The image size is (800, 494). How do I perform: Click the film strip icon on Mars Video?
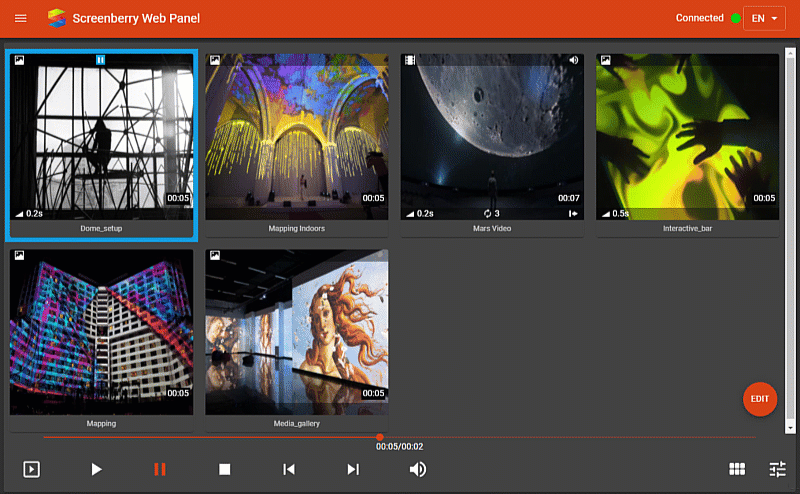point(410,60)
